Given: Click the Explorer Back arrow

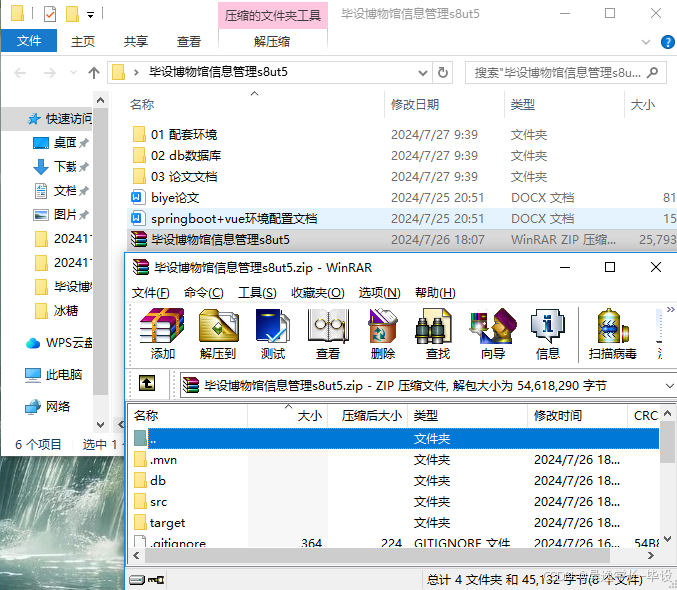Looking at the screenshot, I should [x=20, y=73].
